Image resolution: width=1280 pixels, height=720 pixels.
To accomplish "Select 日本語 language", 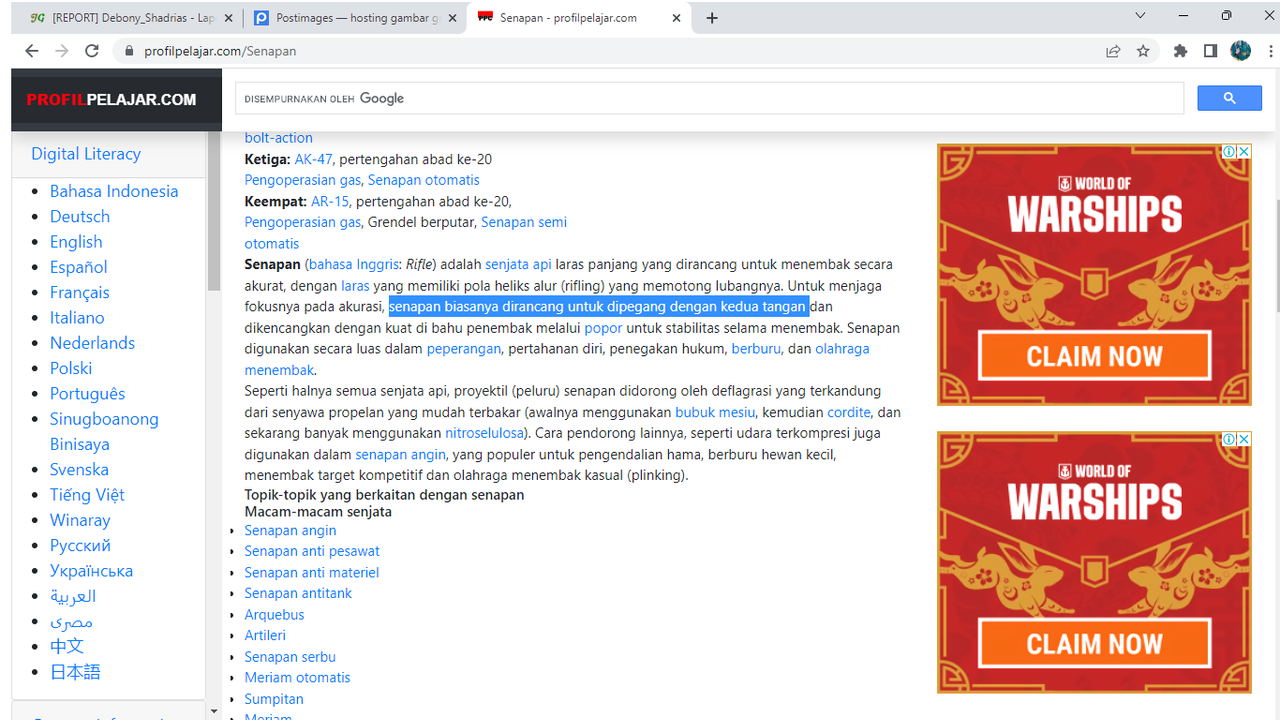I will (x=75, y=672).
